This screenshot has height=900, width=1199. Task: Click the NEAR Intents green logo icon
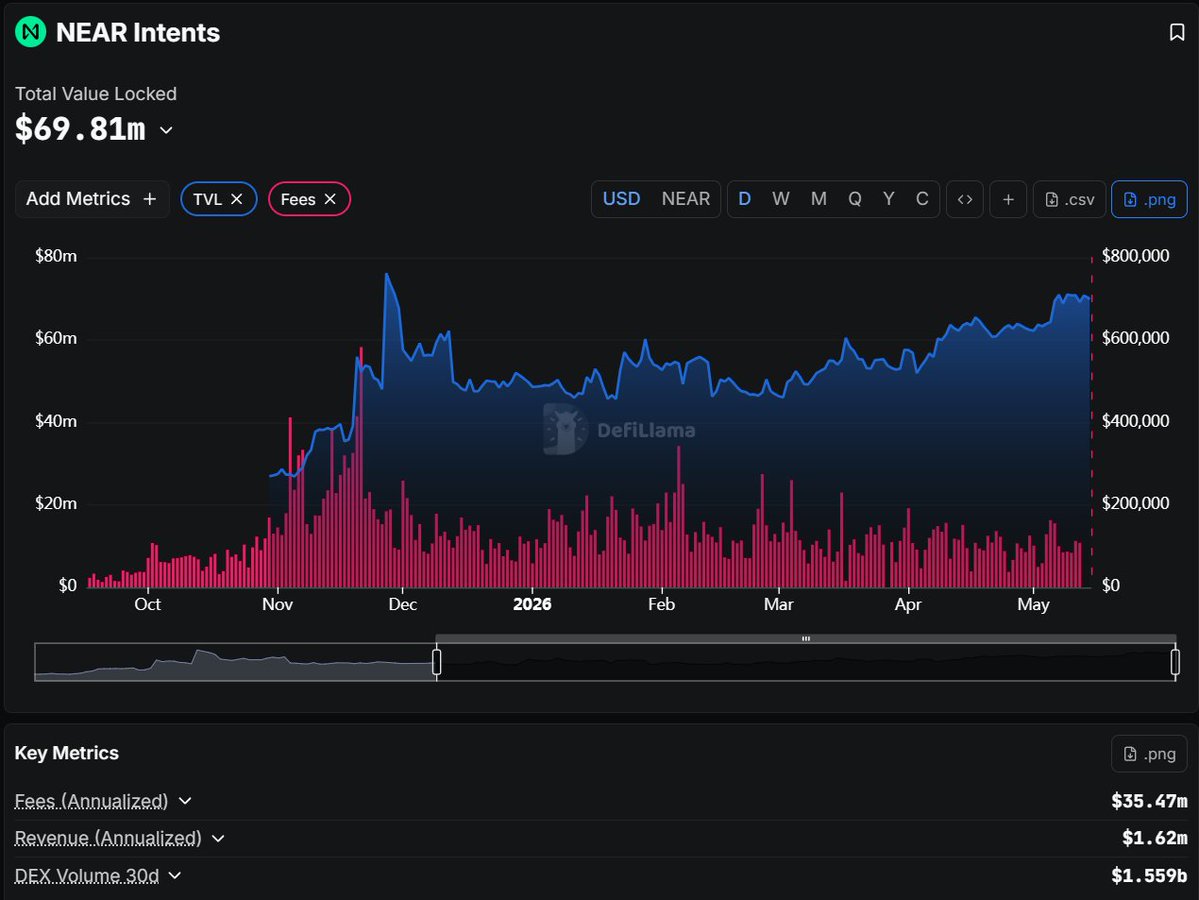click(31, 32)
